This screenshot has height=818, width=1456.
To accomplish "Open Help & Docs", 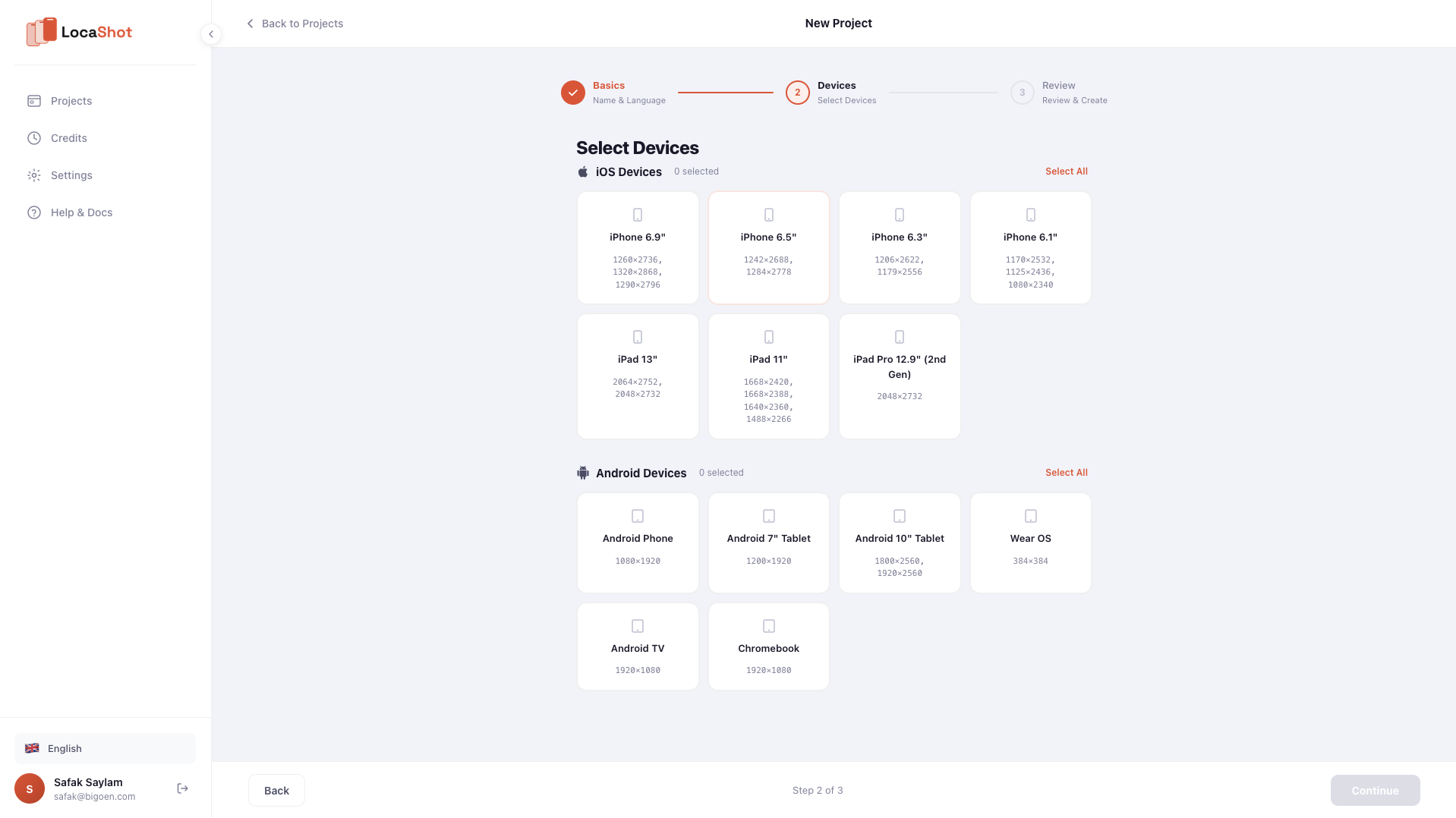I will tap(81, 212).
